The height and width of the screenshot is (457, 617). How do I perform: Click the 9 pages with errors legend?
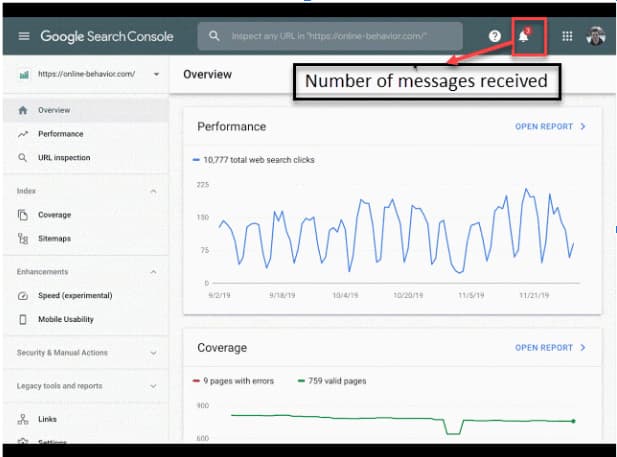click(x=233, y=381)
